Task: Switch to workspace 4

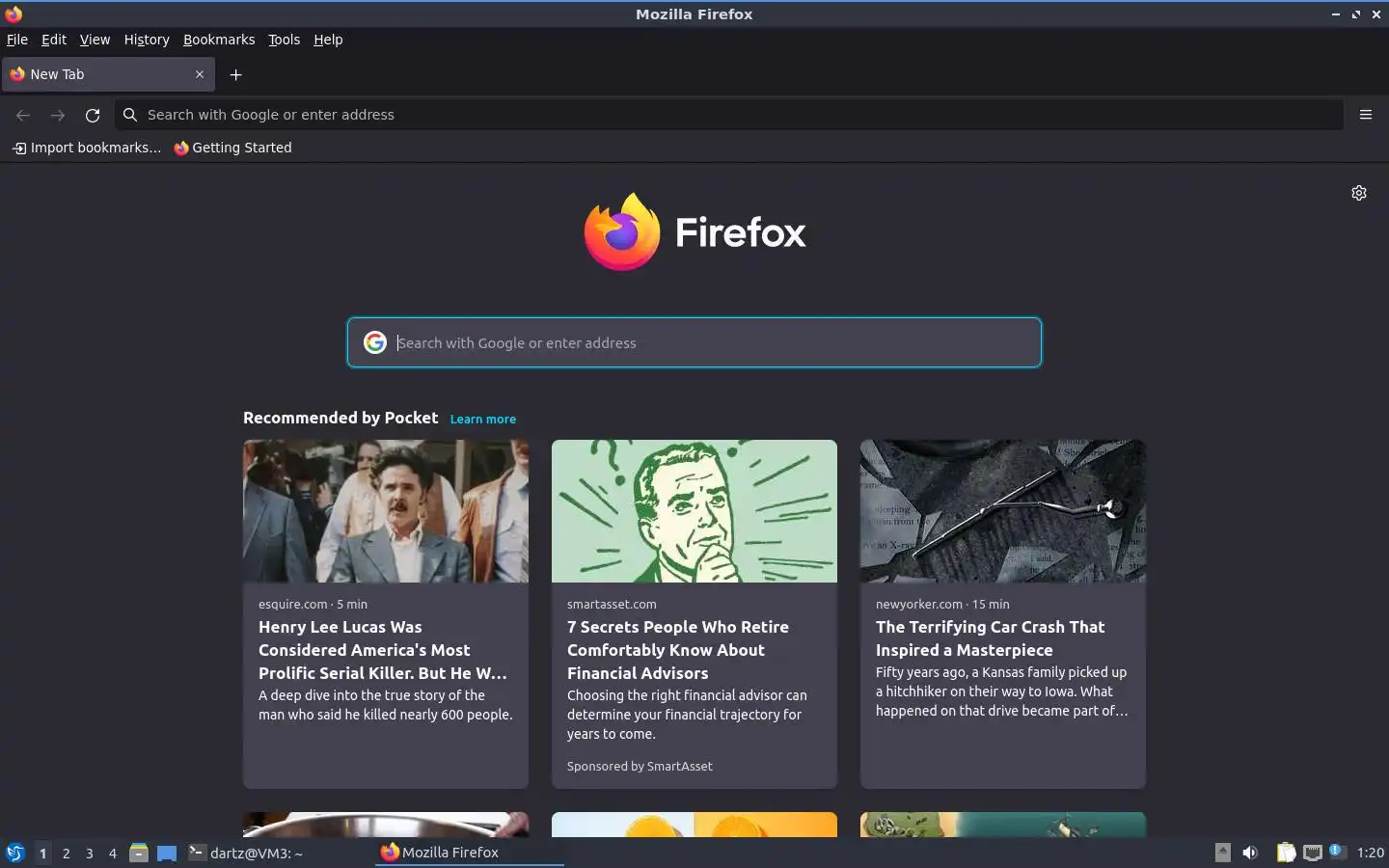Action: (113, 853)
